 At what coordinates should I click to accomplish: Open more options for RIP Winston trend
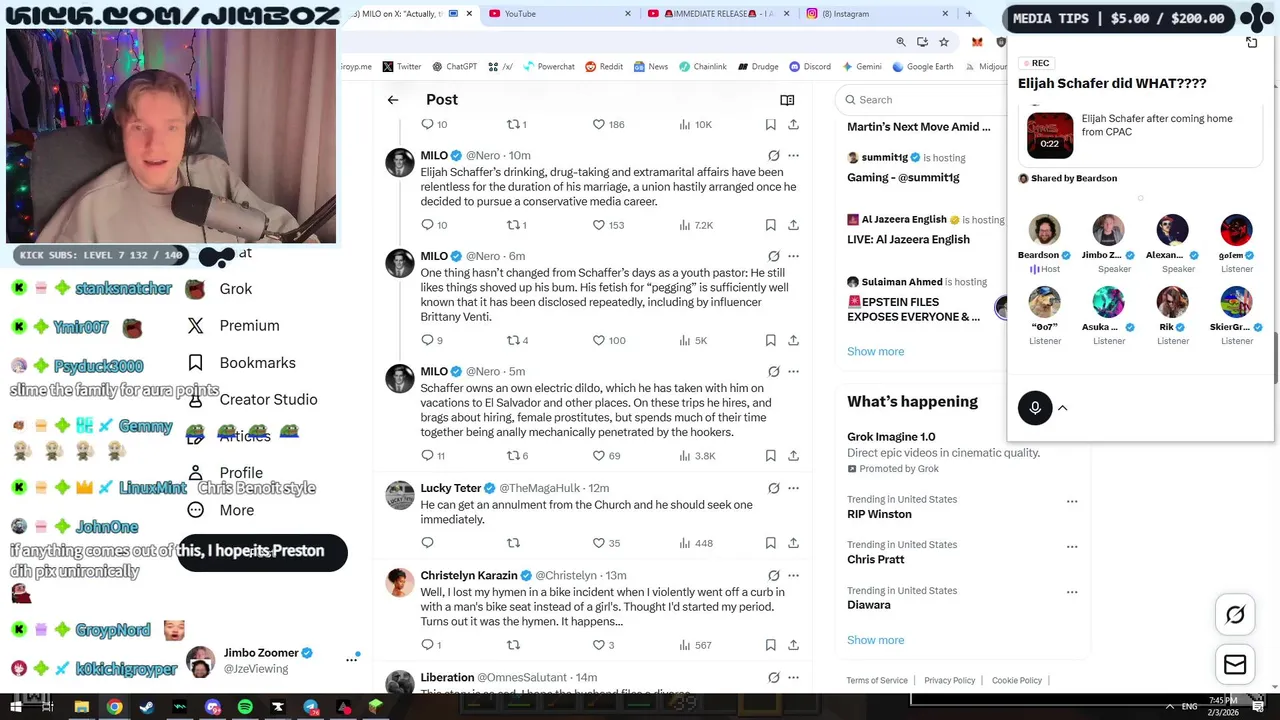[1072, 501]
